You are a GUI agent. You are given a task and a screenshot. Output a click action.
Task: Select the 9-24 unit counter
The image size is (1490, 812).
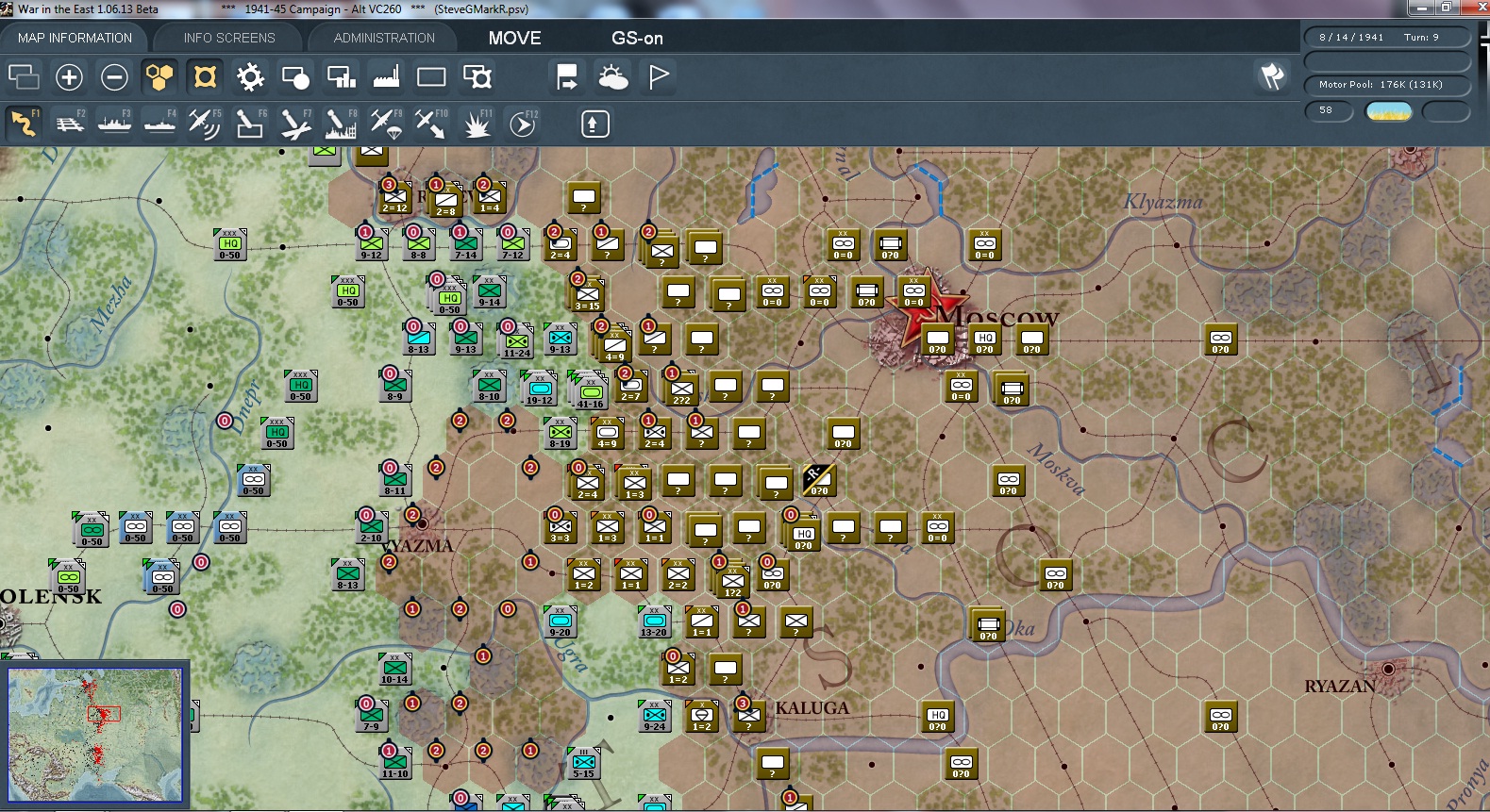click(x=654, y=716)
